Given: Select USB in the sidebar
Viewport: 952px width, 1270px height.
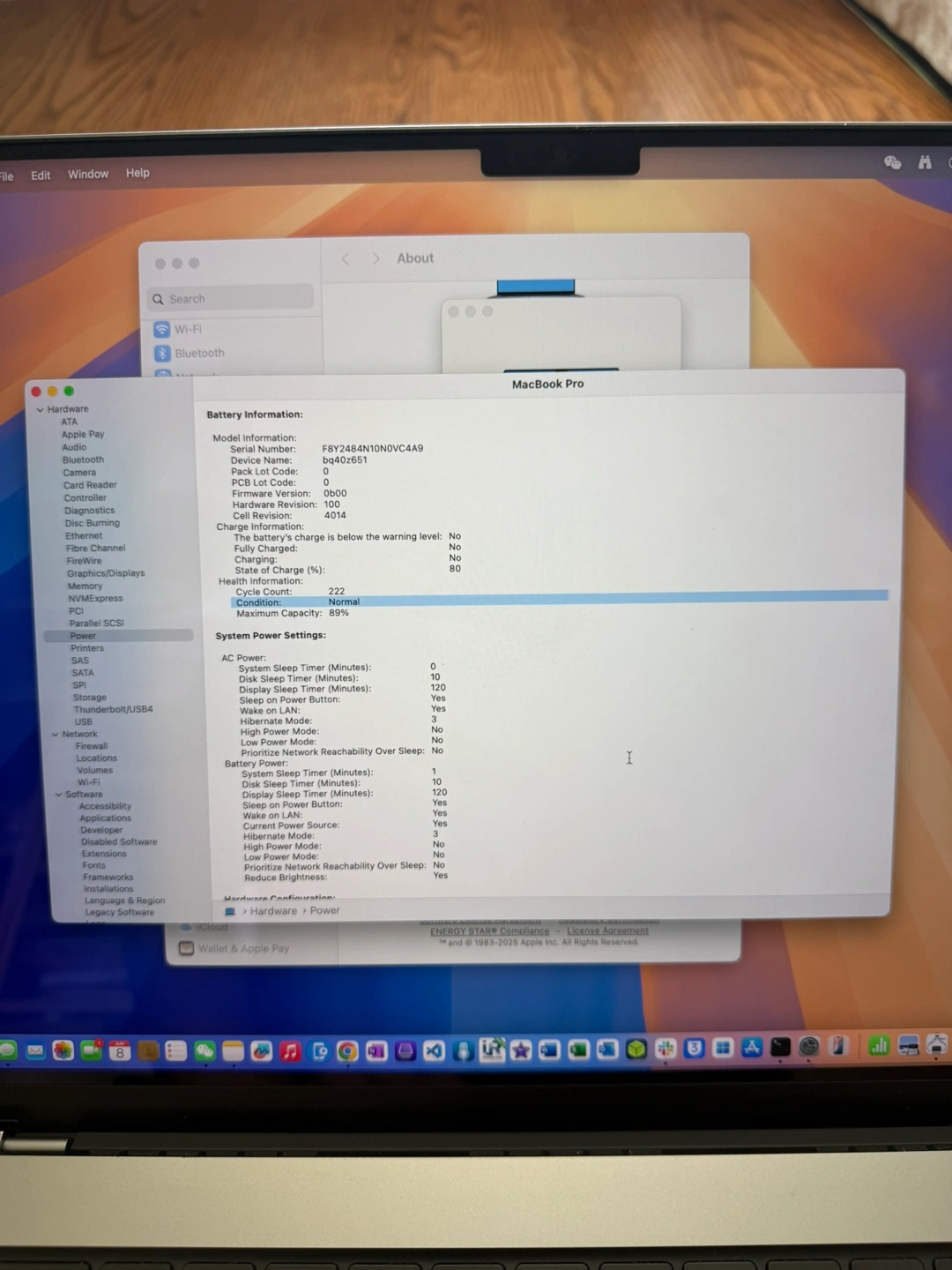Looking at the screenshot, I should point(83,721).
